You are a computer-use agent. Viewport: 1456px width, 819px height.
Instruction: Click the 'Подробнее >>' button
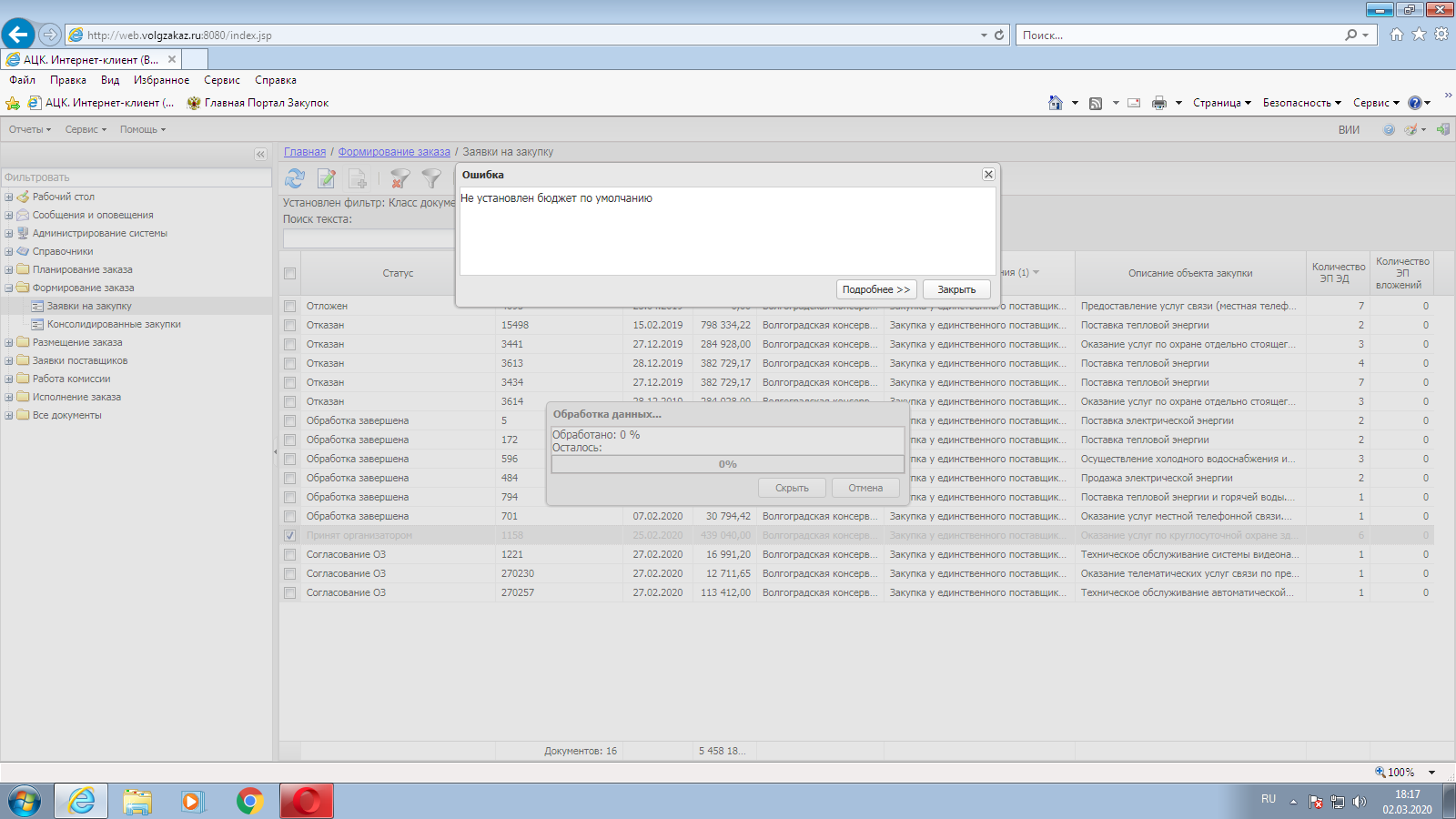pyautogui.click(x=875, y=289)
